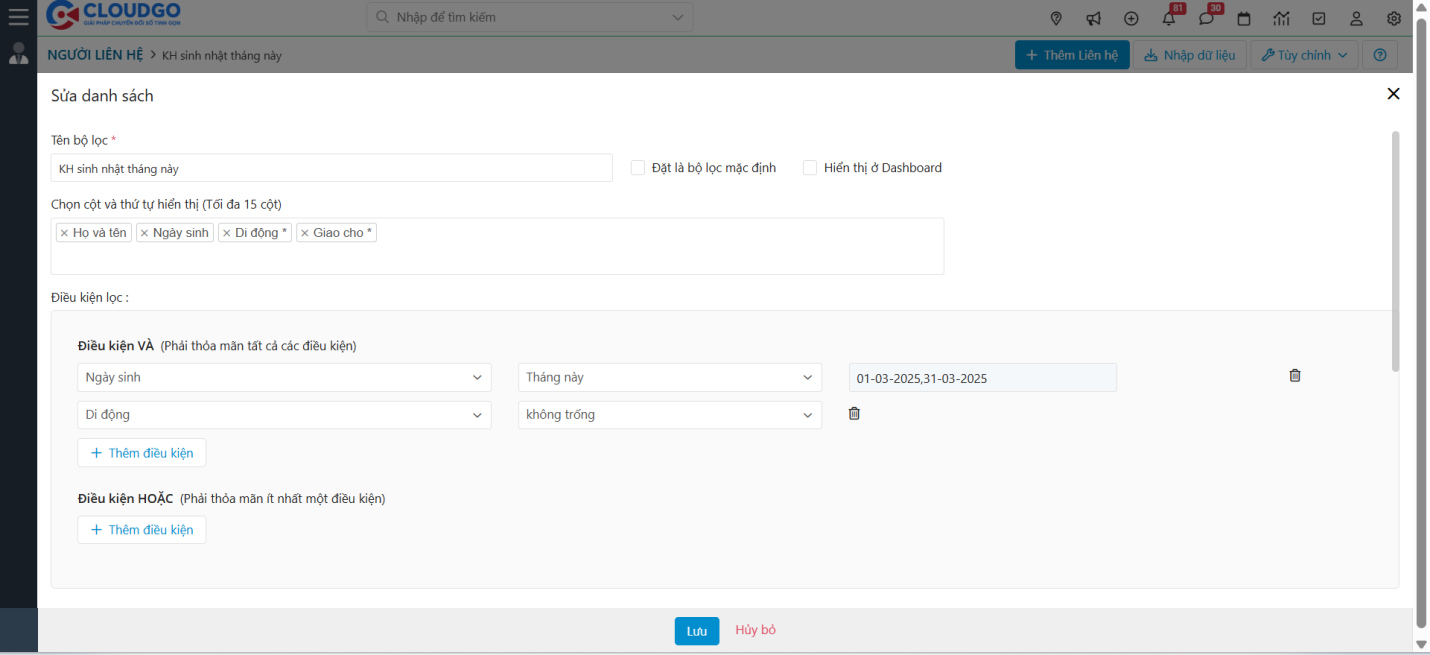Open the calendar icon in top bar
Screen dimensions: 1430x655
click(x=1244, y=18)
